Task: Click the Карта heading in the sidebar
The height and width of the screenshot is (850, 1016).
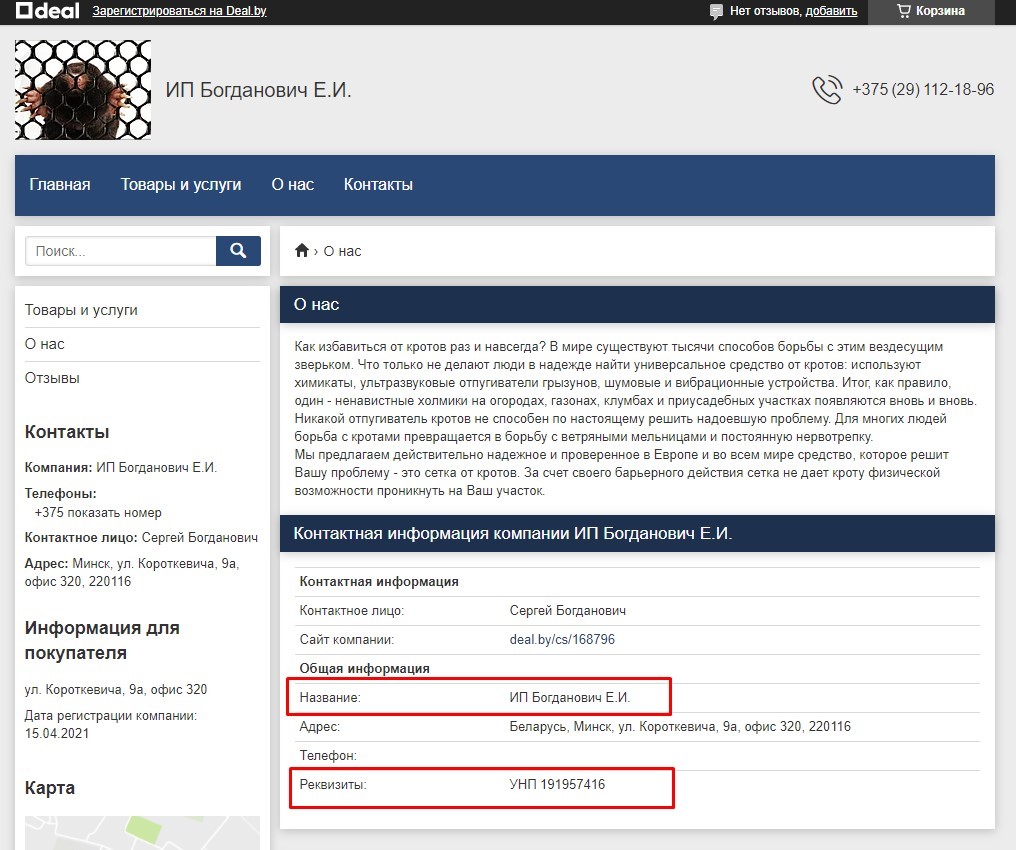Action: coord(50,788)
